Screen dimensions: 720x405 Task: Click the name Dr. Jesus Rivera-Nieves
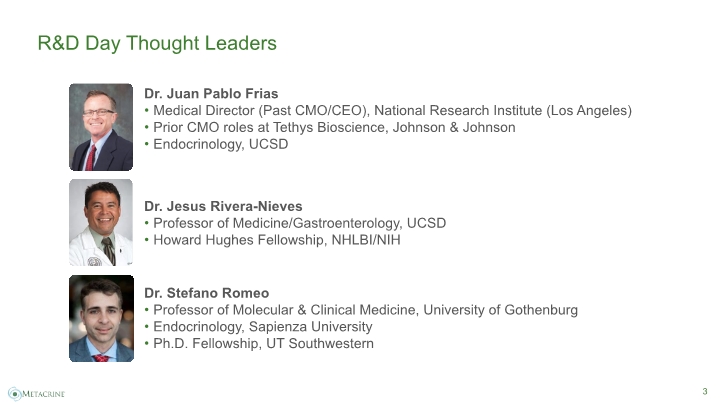(x=223, y=206)
